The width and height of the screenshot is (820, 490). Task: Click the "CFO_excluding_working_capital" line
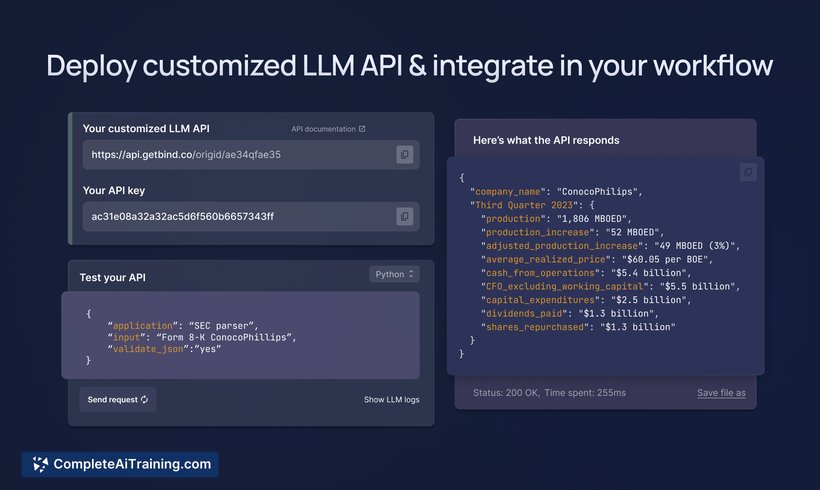pyautogui.click(x=610, y=287)
